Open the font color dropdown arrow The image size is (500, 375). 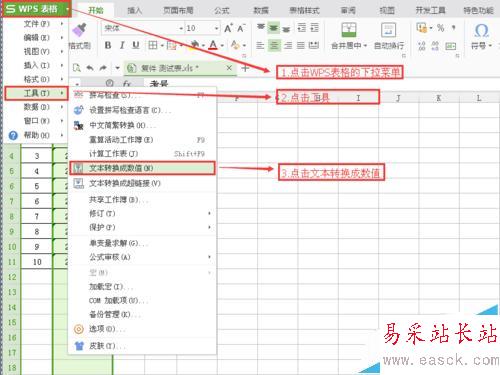222,46
